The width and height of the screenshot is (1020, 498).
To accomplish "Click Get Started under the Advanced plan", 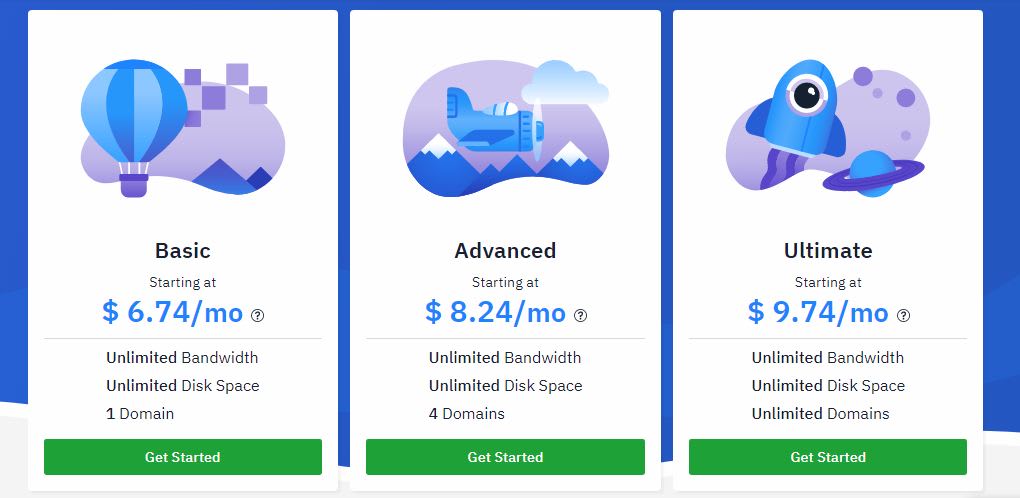I will 505,457.
